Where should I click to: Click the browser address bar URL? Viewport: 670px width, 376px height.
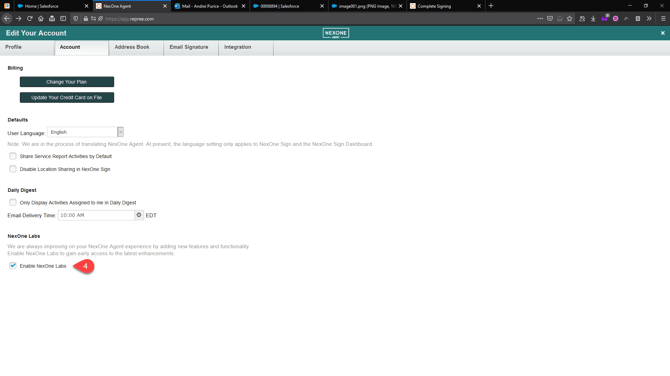point(129,19)
